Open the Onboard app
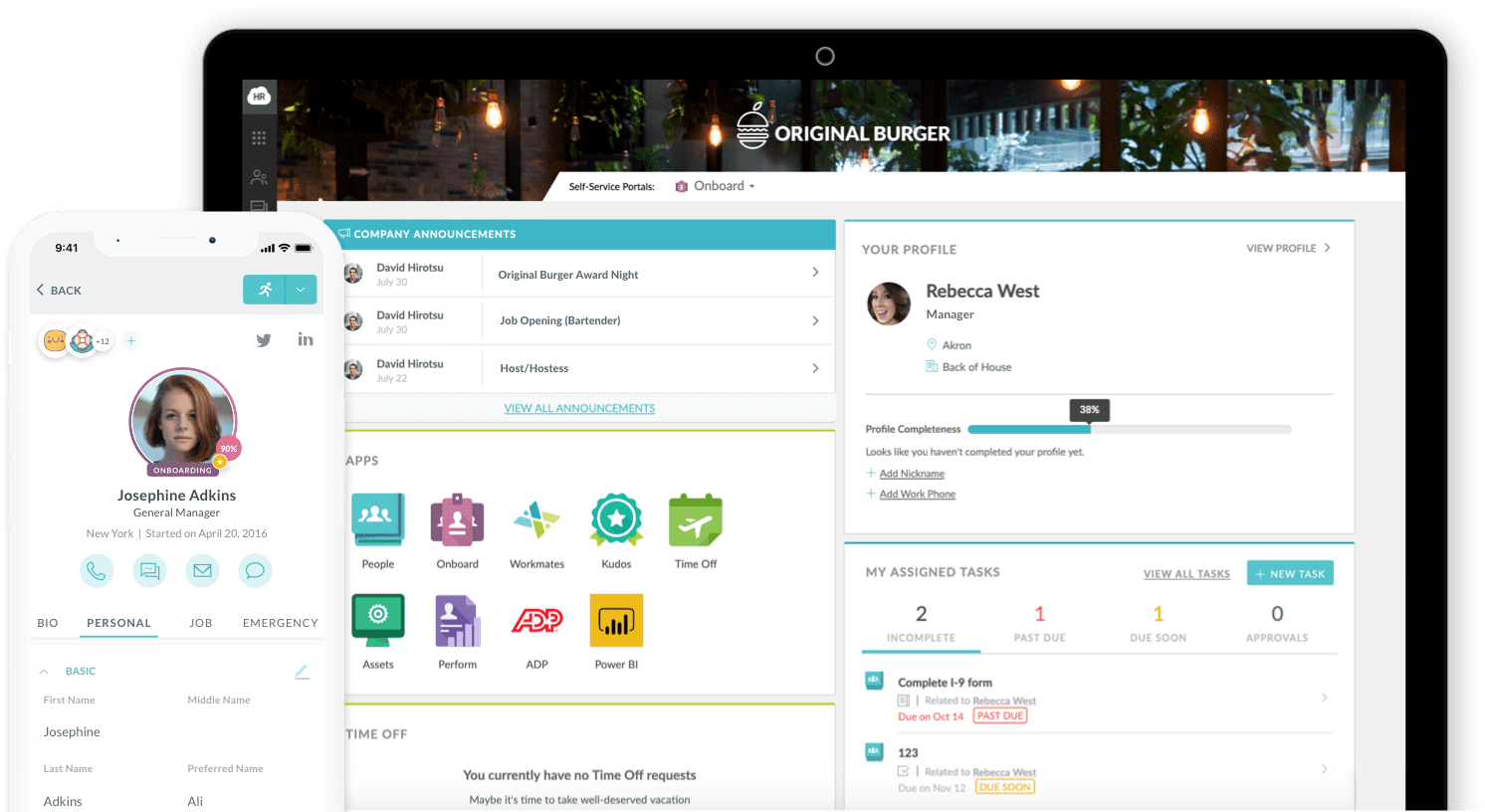1485x812 pixels. [457, 518]
